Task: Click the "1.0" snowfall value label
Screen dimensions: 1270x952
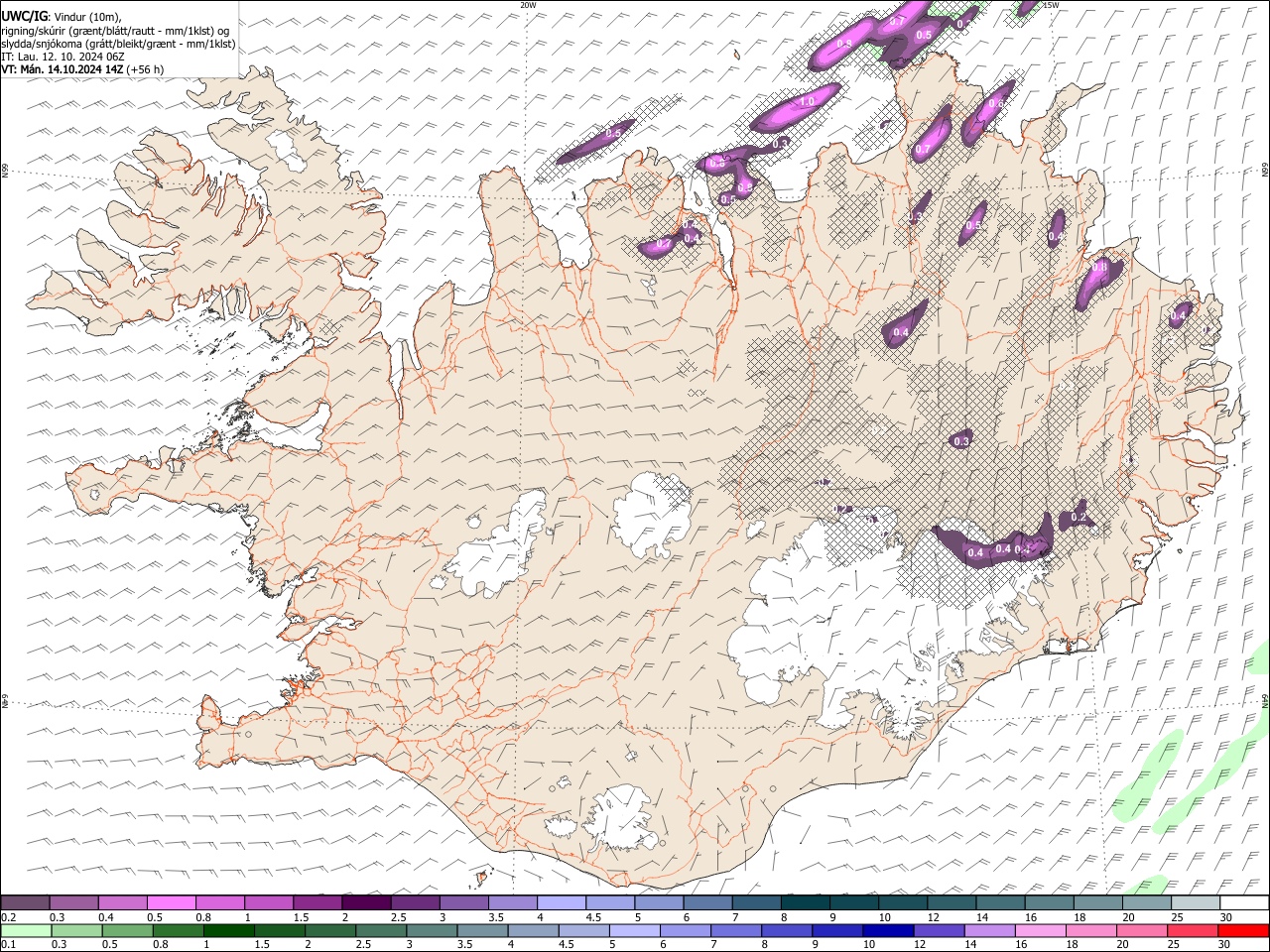Action: (x=807, y=101)
